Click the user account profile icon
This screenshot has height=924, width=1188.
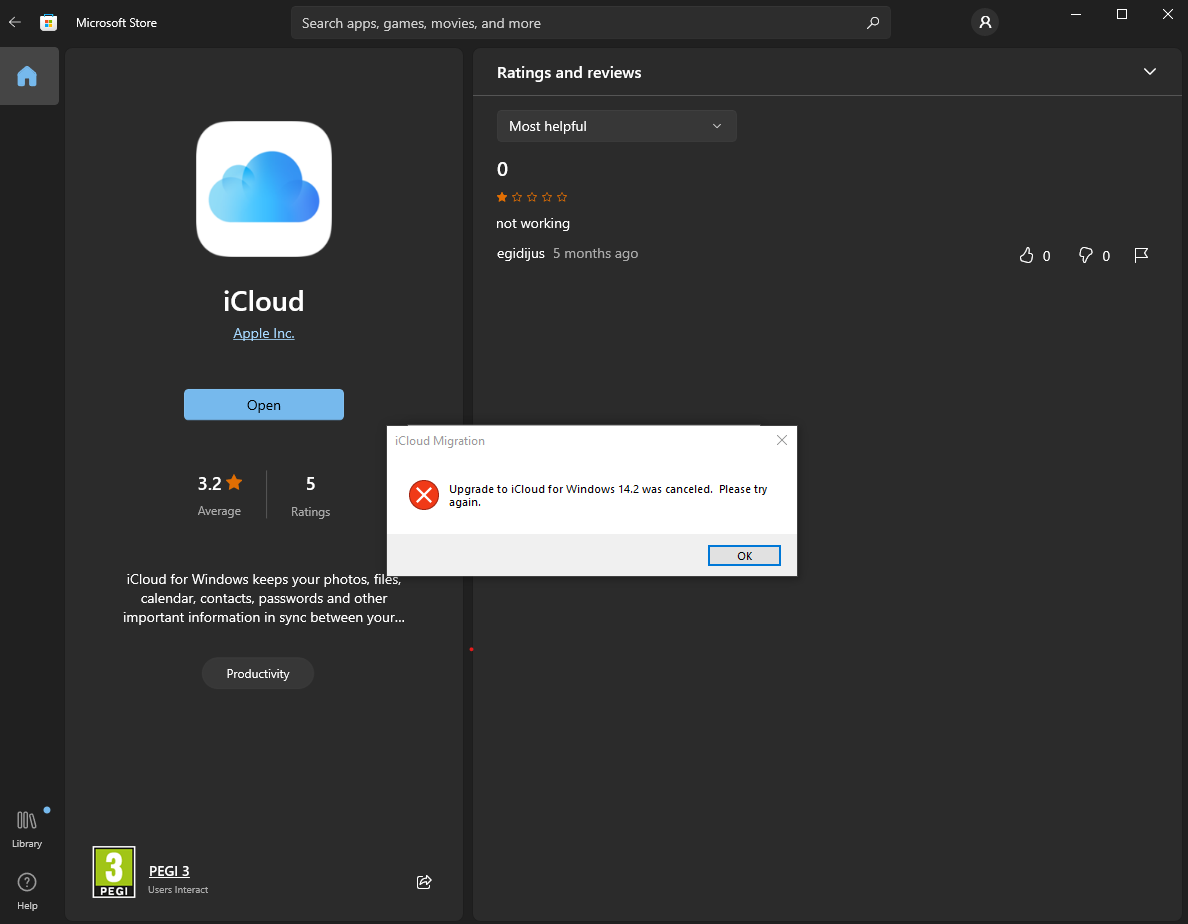(984, 22)
